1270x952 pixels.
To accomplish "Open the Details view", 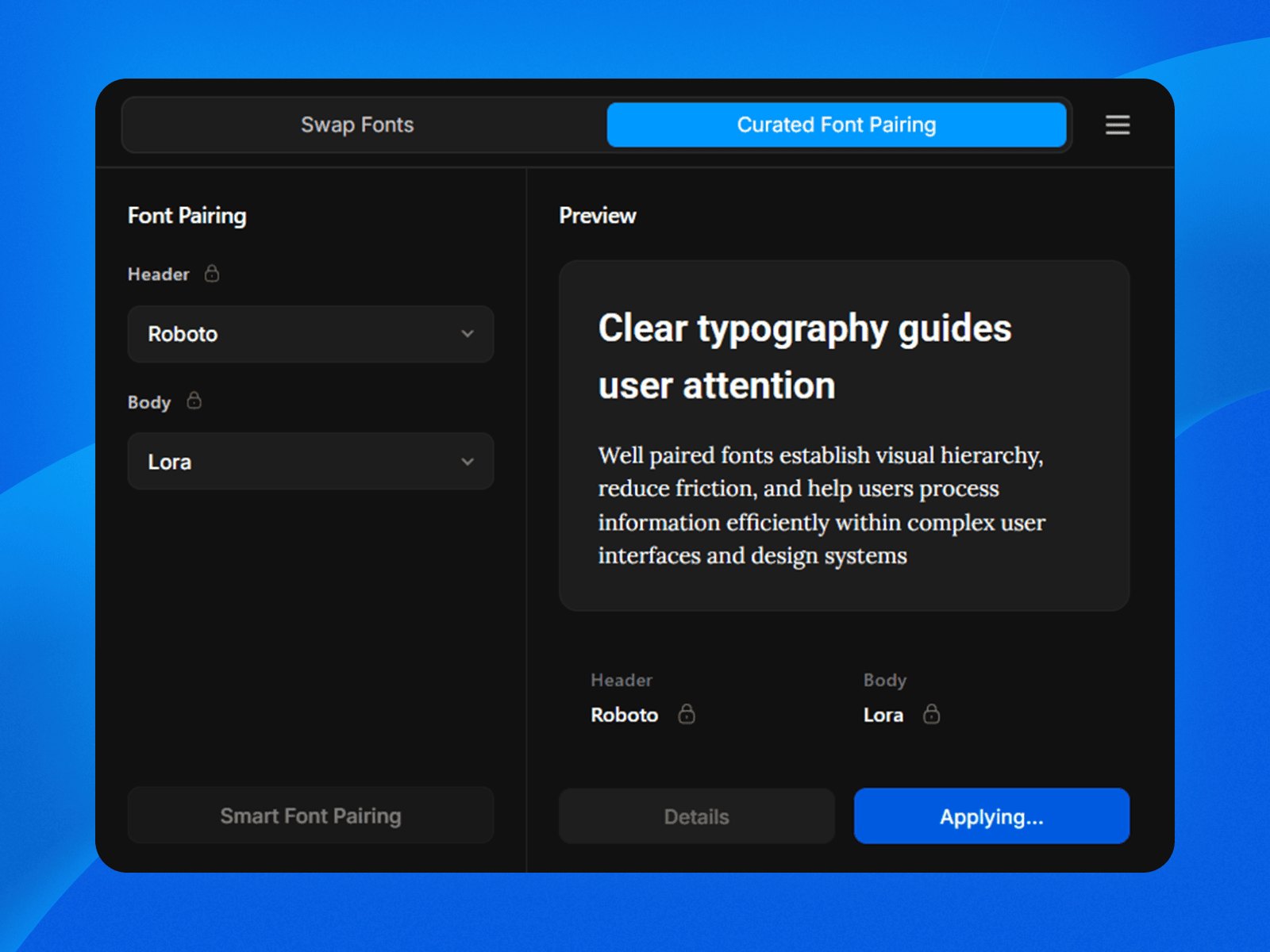I will [x=696, y=816].
